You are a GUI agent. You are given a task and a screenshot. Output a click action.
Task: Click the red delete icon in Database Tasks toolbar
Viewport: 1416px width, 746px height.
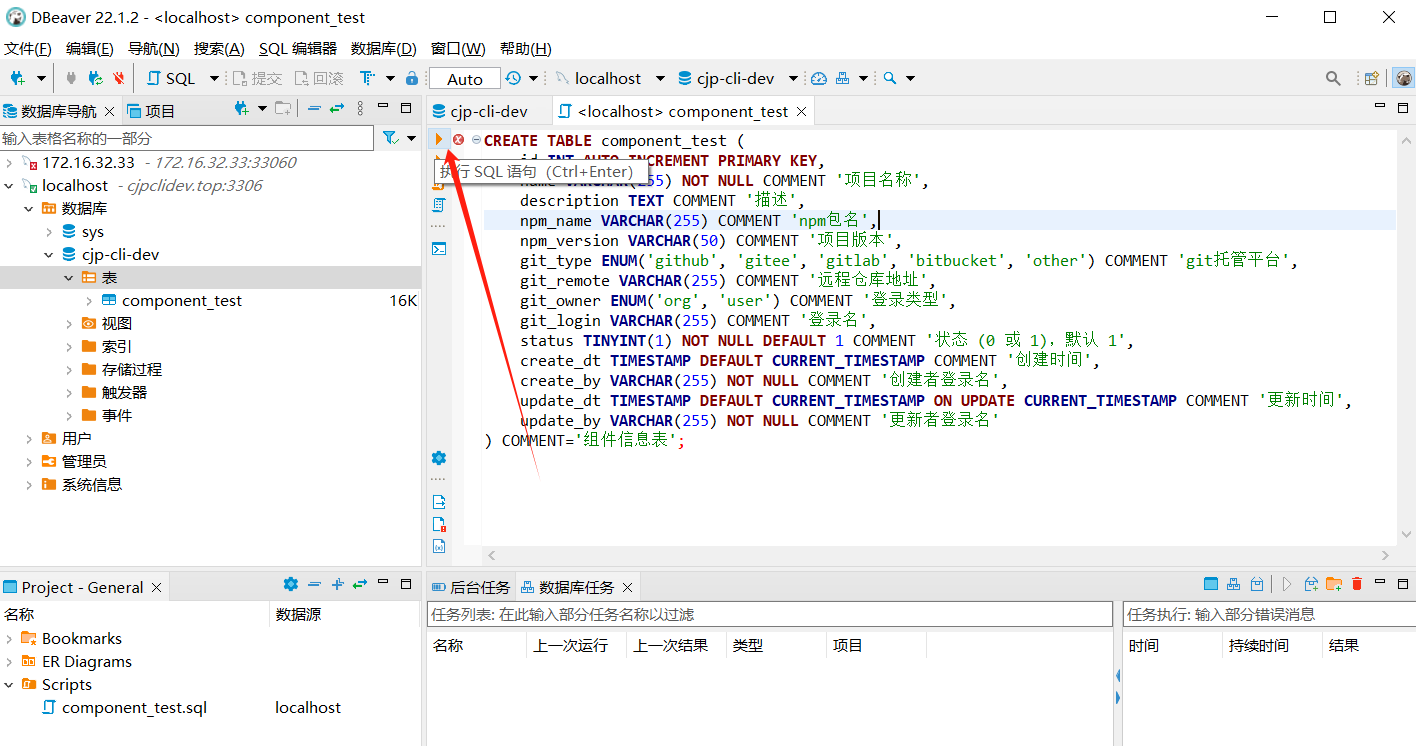point(1357,584)
